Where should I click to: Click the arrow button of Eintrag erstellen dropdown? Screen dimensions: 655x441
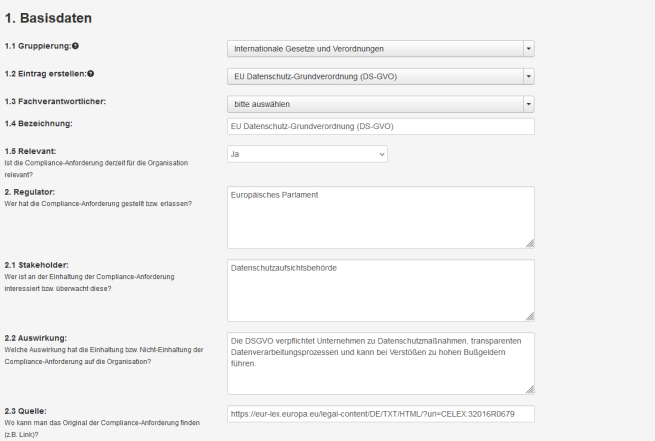pos(529,75)
